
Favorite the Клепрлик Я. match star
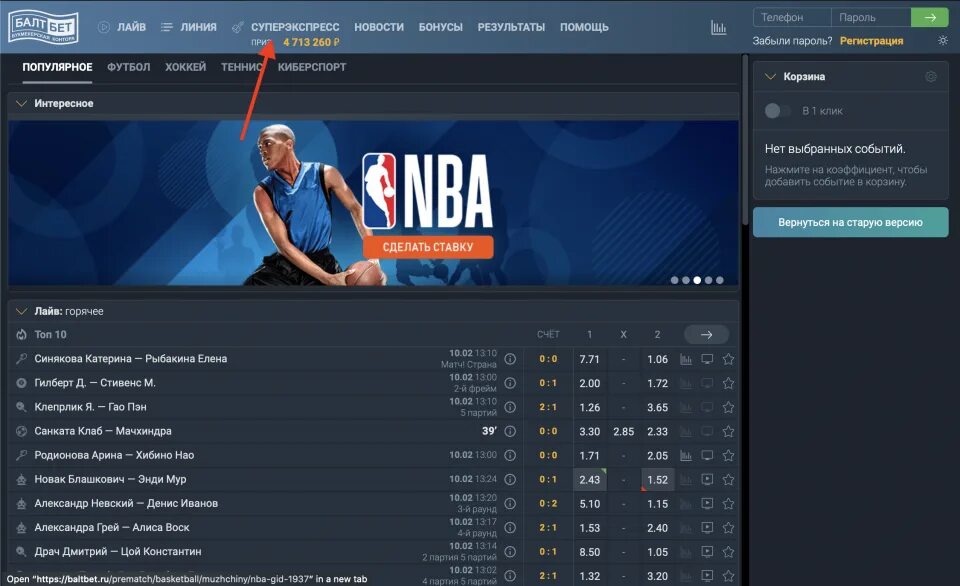pos(728,407)
